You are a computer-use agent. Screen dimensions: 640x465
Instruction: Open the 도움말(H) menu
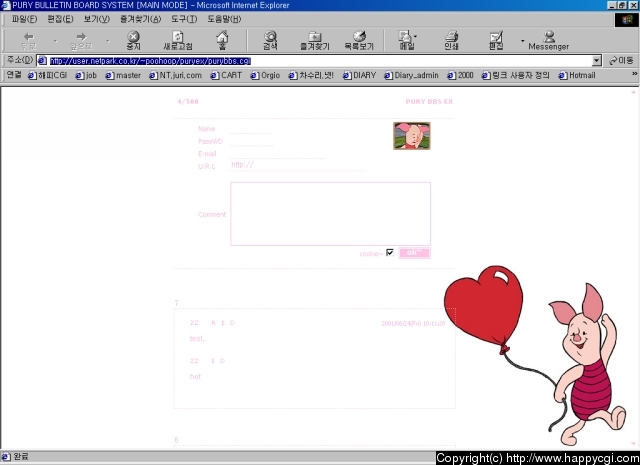tap(224, 19)
